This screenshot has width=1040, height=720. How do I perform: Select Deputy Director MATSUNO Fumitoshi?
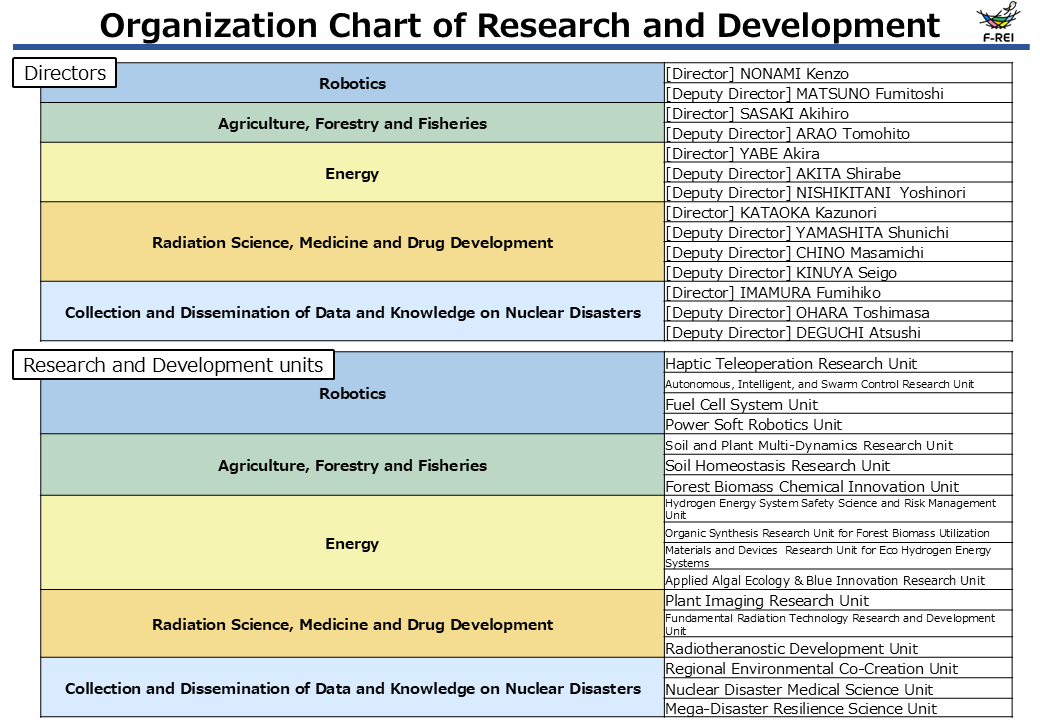(804, 94)
